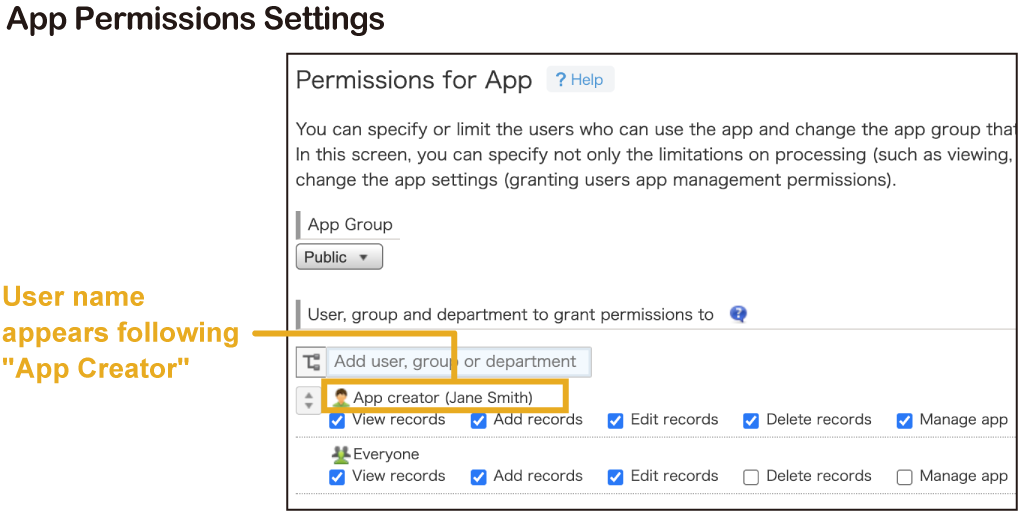Viewport: 1018px width, 512px height.
Task: Uncheck View records for Everyone
Action: pyautogui.click(x=338, y=477)
